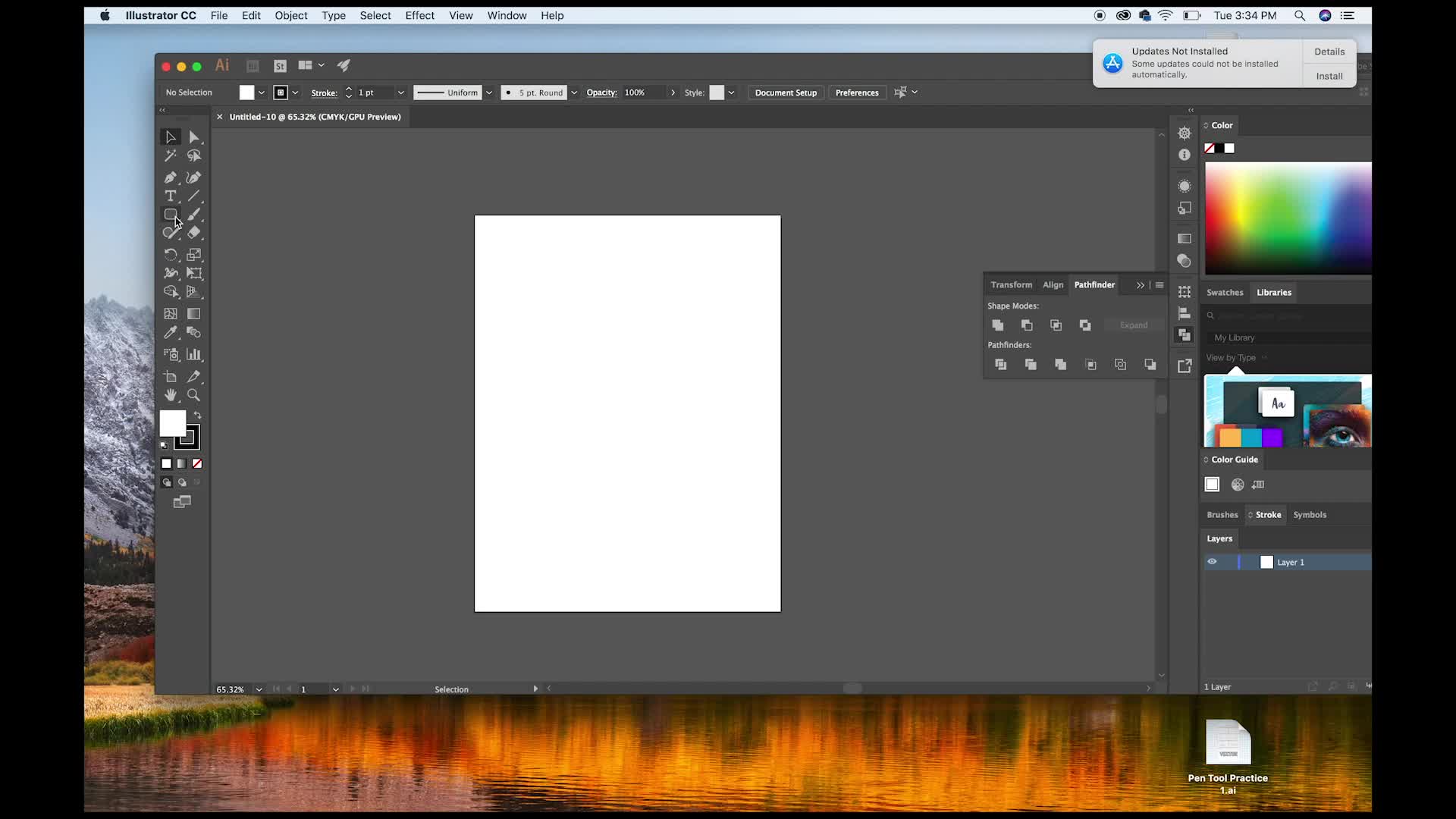1456x819 pixels.
Task: Select the Mesh tool
Action: [171, 314]
